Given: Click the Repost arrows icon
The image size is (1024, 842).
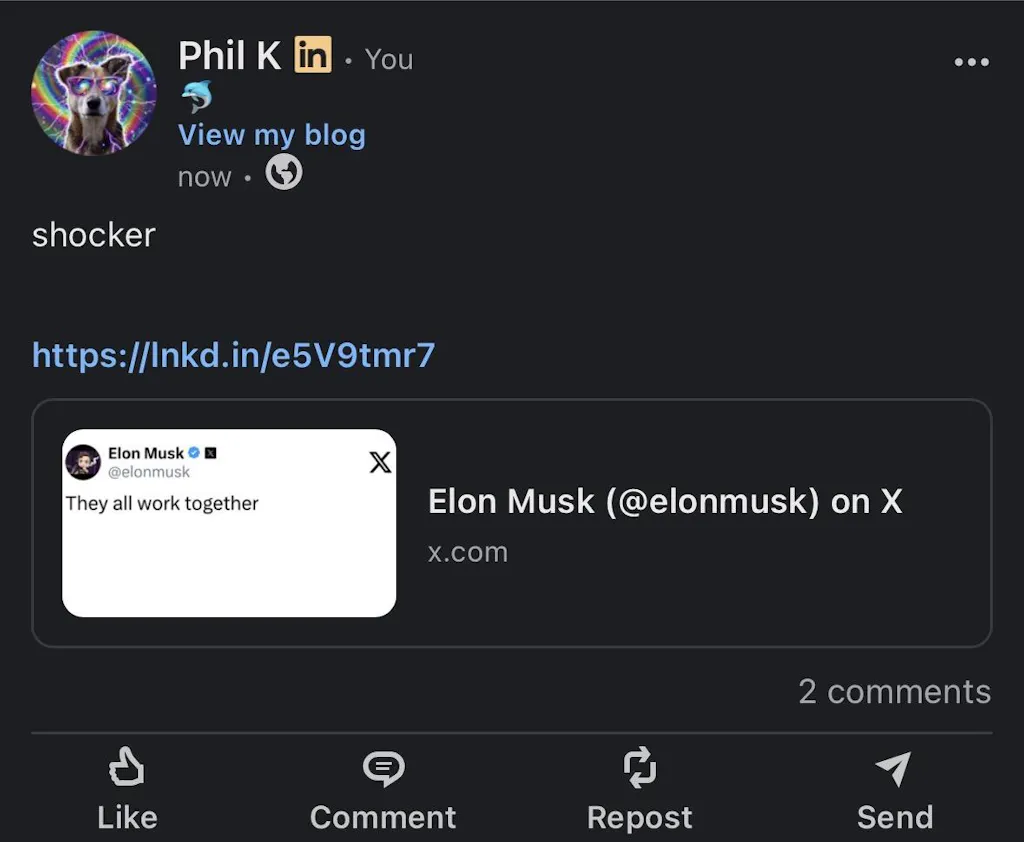Looking at the screenshot, I should [639, 767].
